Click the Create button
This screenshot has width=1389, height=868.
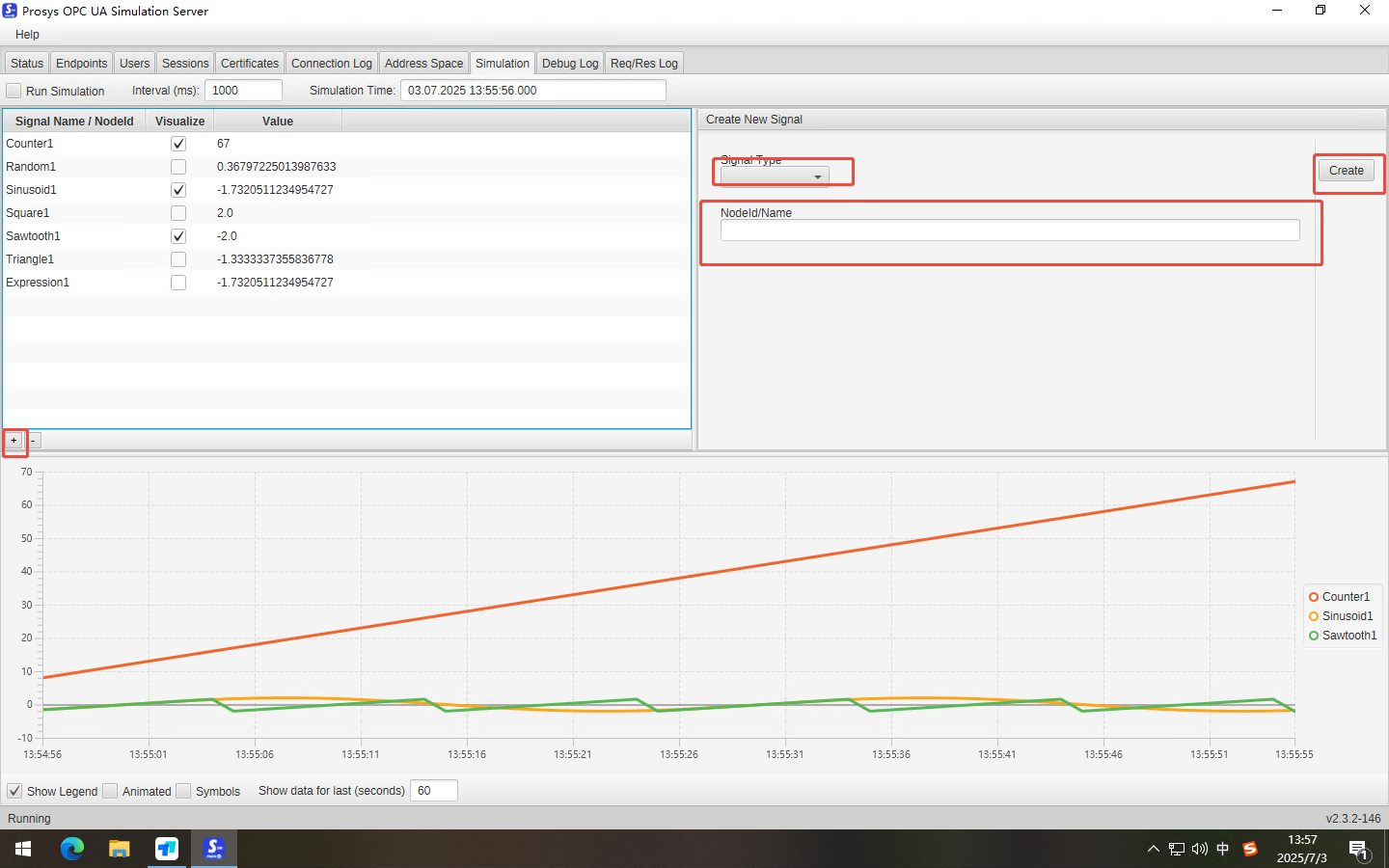click(x=1347, y=170)
